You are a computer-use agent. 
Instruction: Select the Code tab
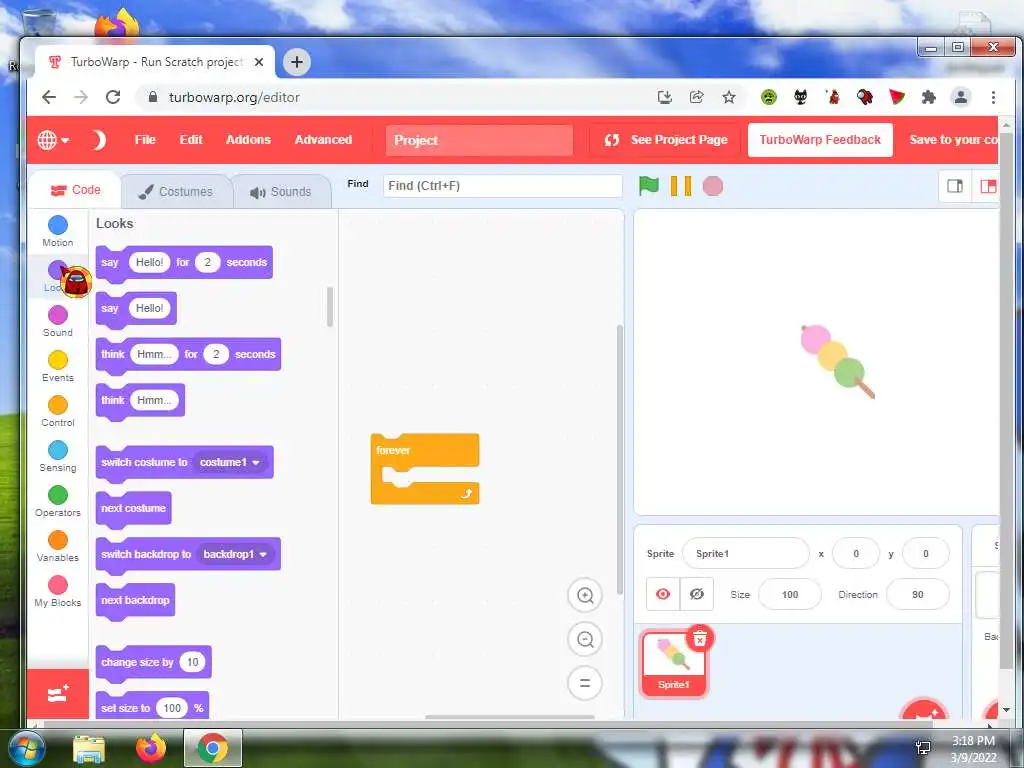tap(75, 190)
